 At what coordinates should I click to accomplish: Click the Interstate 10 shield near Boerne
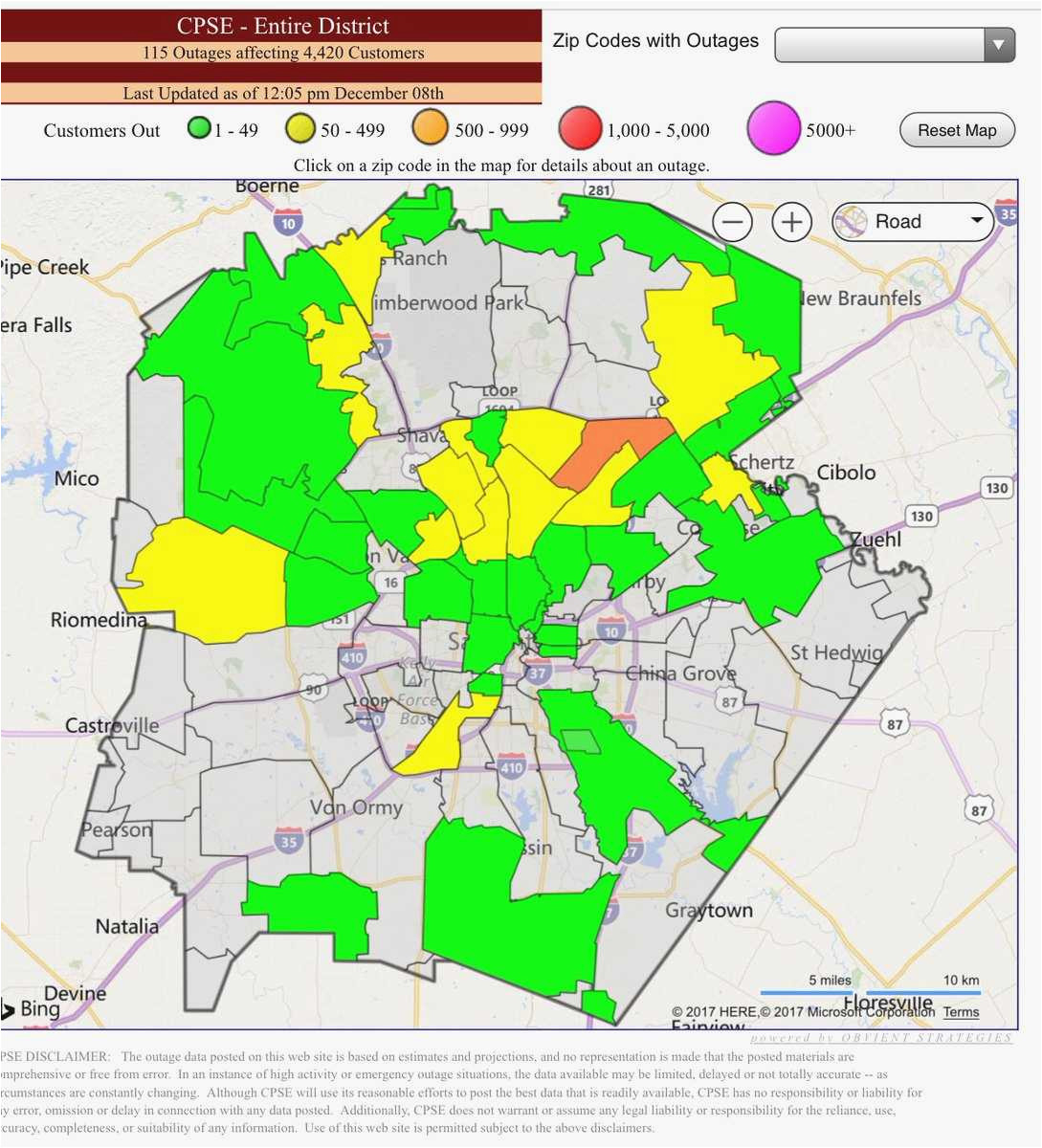288,223
